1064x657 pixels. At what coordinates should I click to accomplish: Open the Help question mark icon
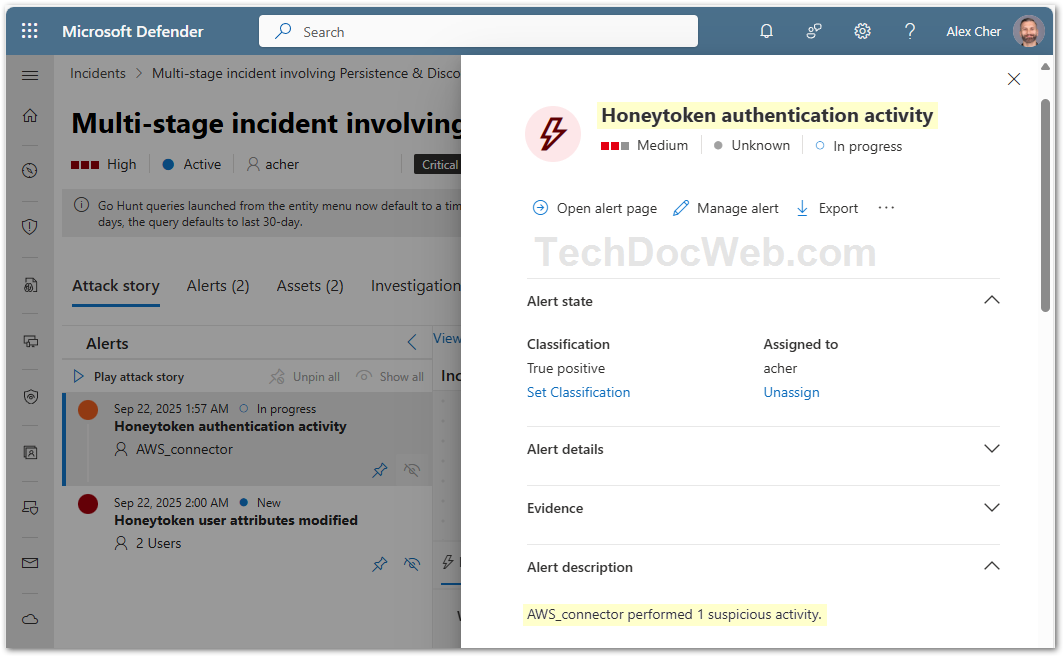(910, 31)
